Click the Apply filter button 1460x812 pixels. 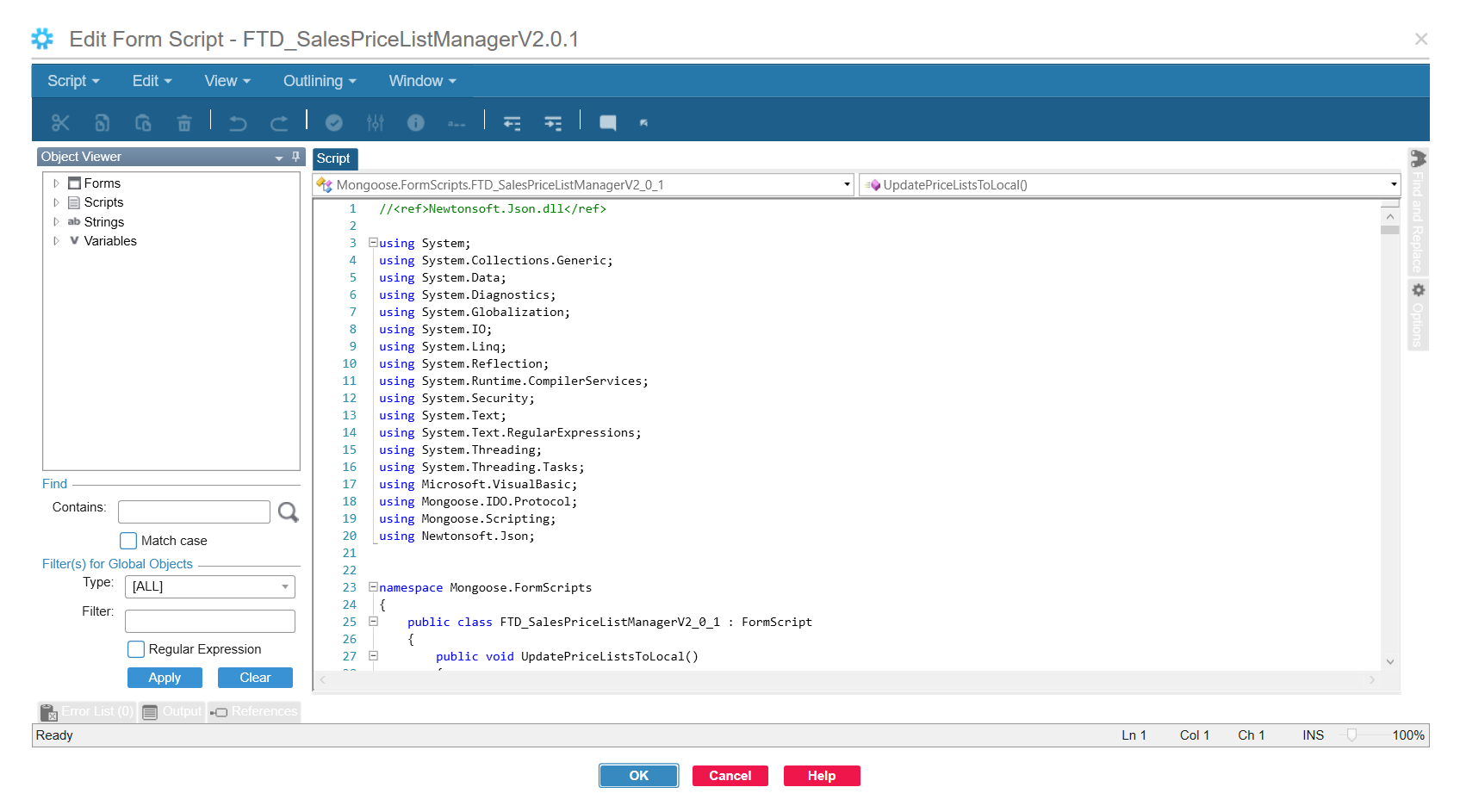pyautogui.click(x=165, y=678)
